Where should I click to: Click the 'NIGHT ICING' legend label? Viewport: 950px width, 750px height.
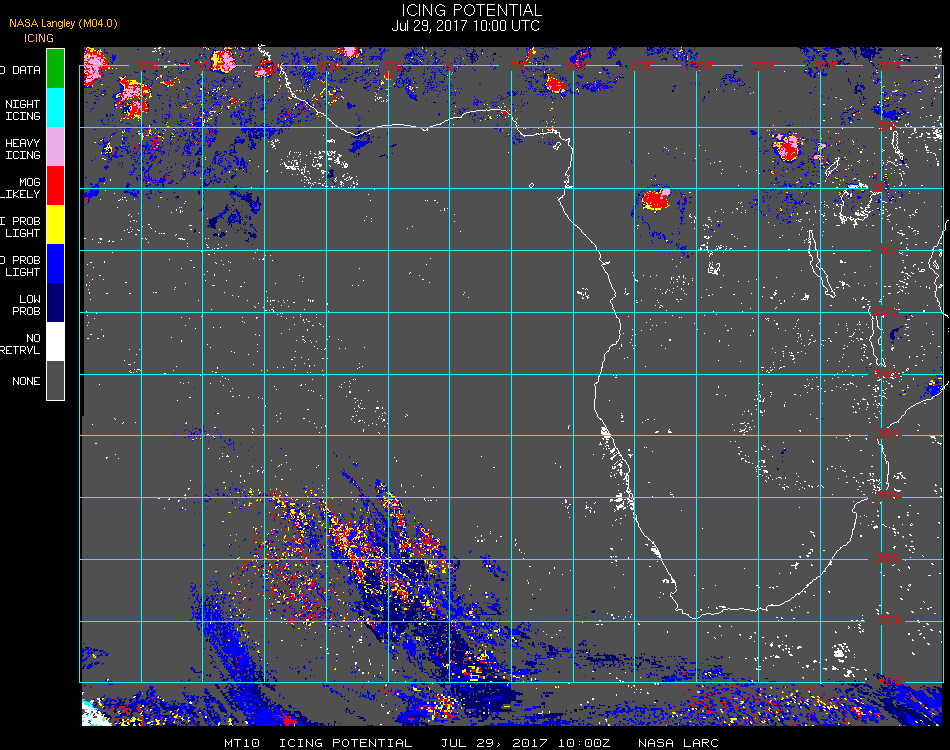click(22, 110)
